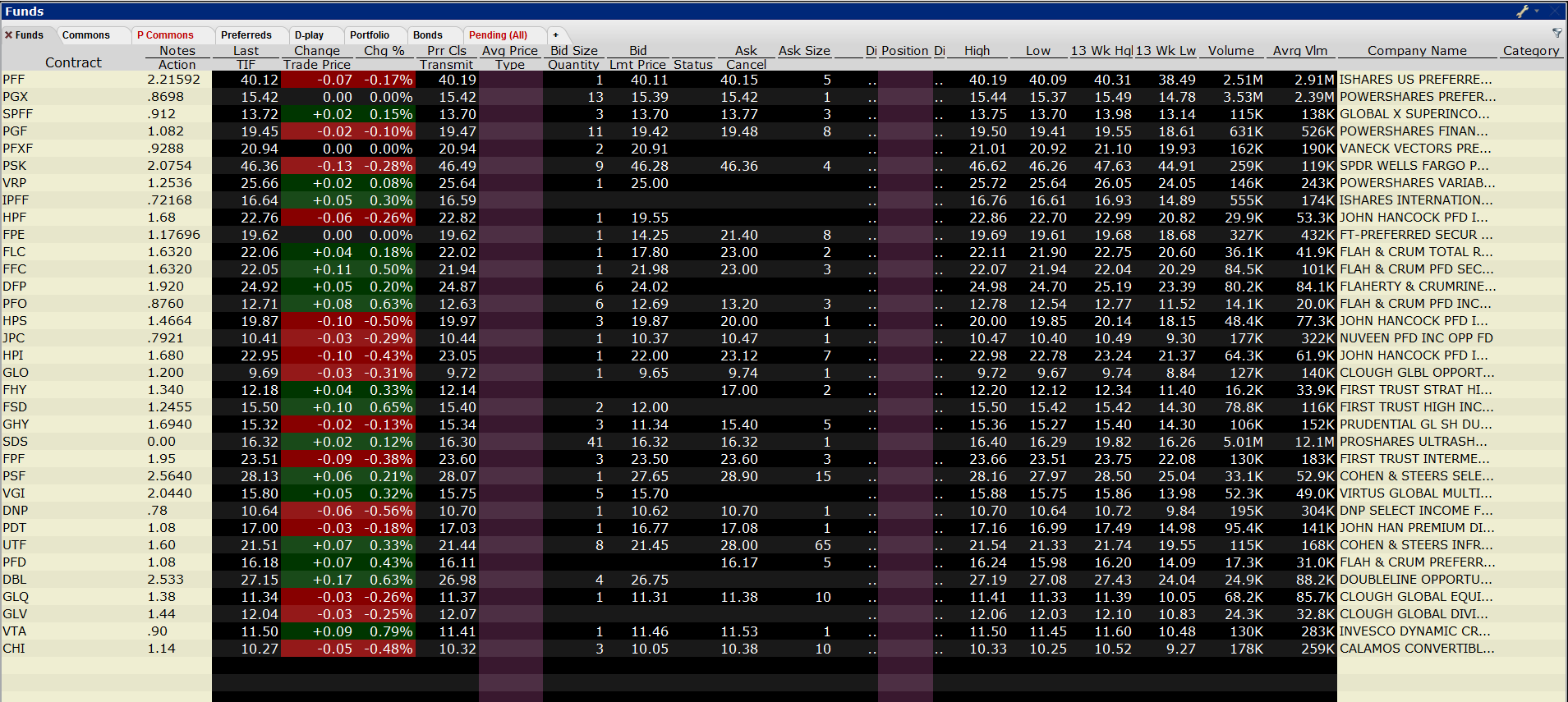Image resolution: width=1568 pixels, height=702 pixels.
Task: Select the PSK ticker symbol
Action: (15, 166)
